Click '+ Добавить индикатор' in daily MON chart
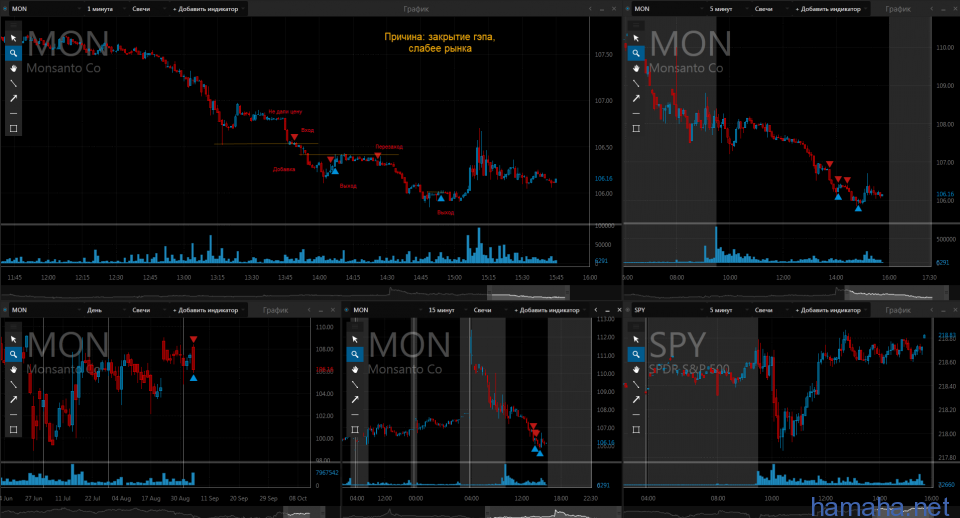Screen dimensions: 960x518 pos(208,310)
